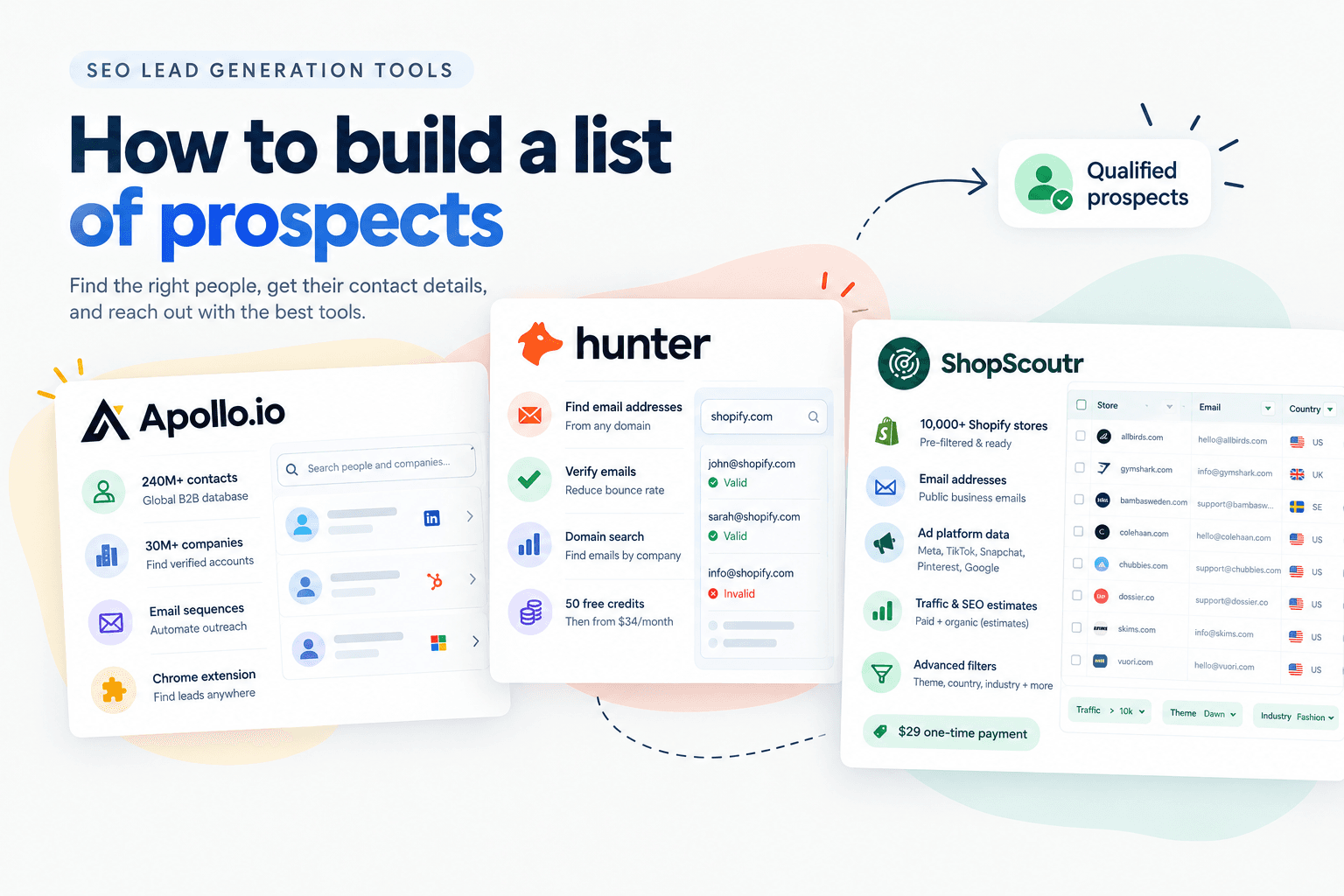Click the 50 free credits coins icon

pos(530,612)
